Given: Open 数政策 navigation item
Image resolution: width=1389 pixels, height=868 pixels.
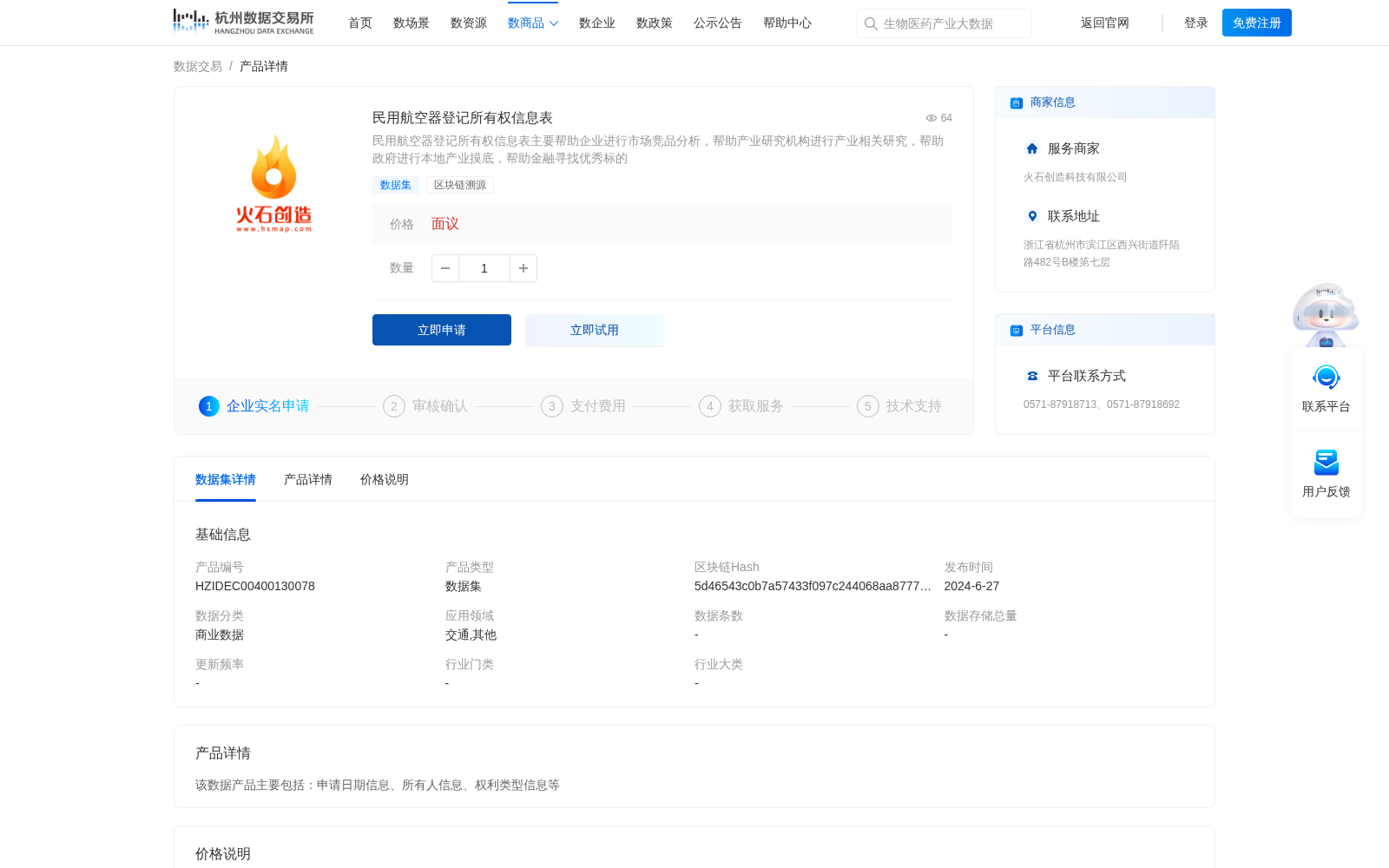Looking at the screenshot, I should [655, 23].
